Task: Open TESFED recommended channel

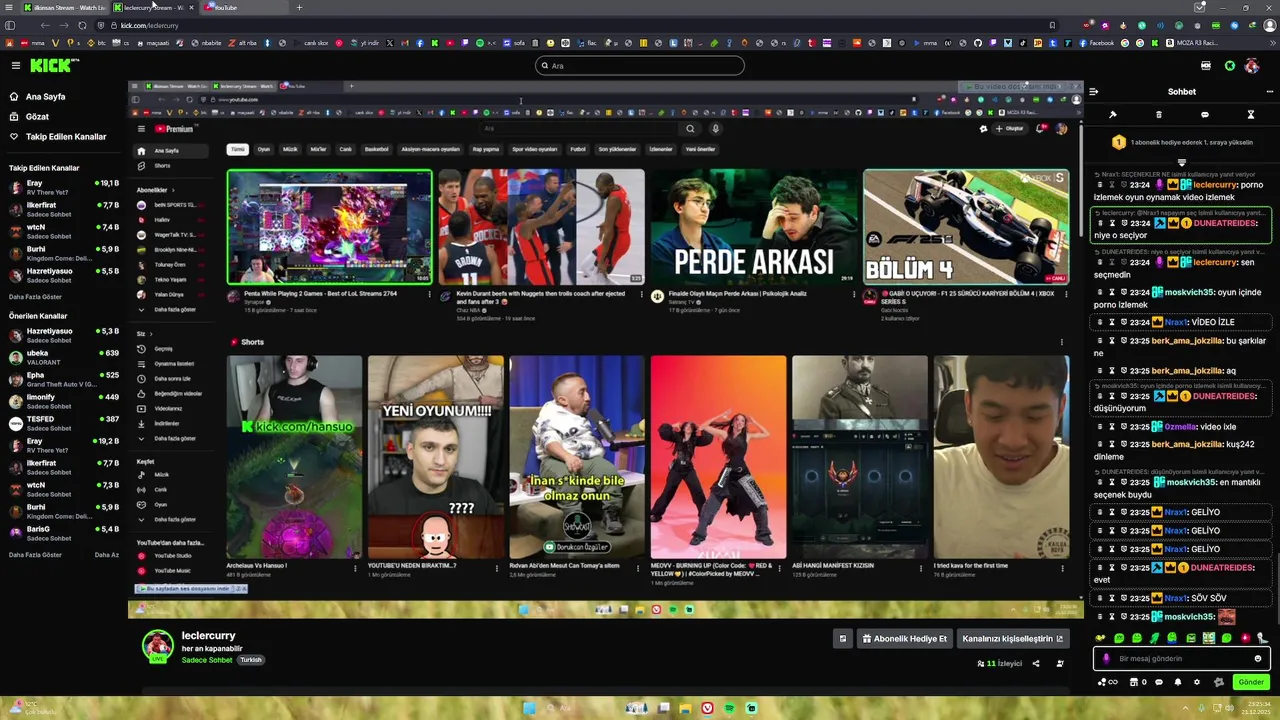Action: (x=64, y=423)
